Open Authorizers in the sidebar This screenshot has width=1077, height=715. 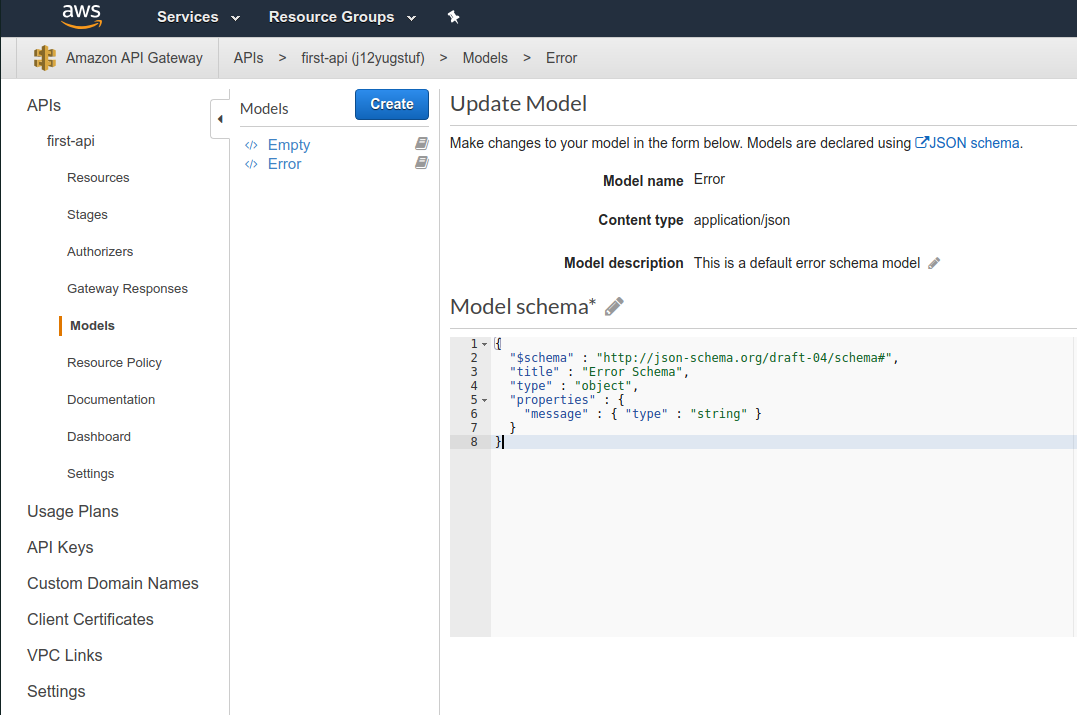coord(100,252)
